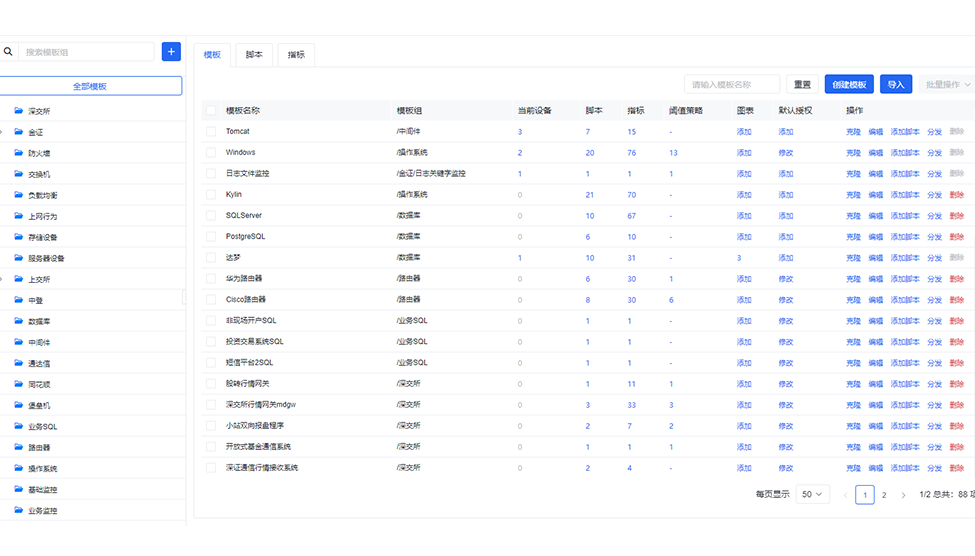The image size is (975, 556).
Task: Click the folder icon next to 金证
Action: click(x=19, y=132)
